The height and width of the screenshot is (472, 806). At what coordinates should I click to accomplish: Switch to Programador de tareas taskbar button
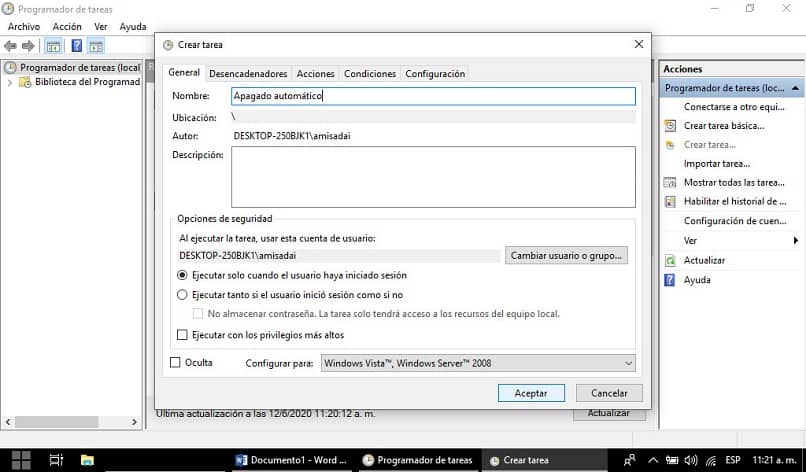[x=417, y=460]
